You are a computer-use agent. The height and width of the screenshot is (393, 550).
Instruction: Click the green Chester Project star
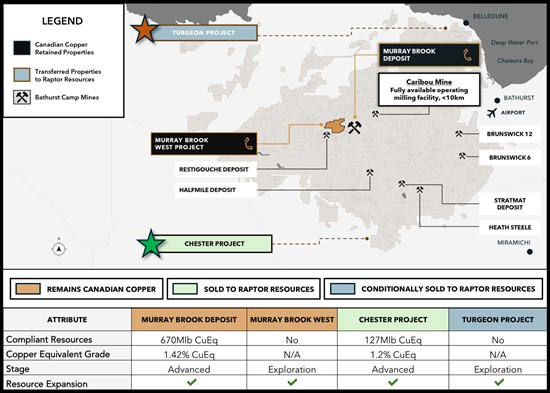[x=151, y=244]
